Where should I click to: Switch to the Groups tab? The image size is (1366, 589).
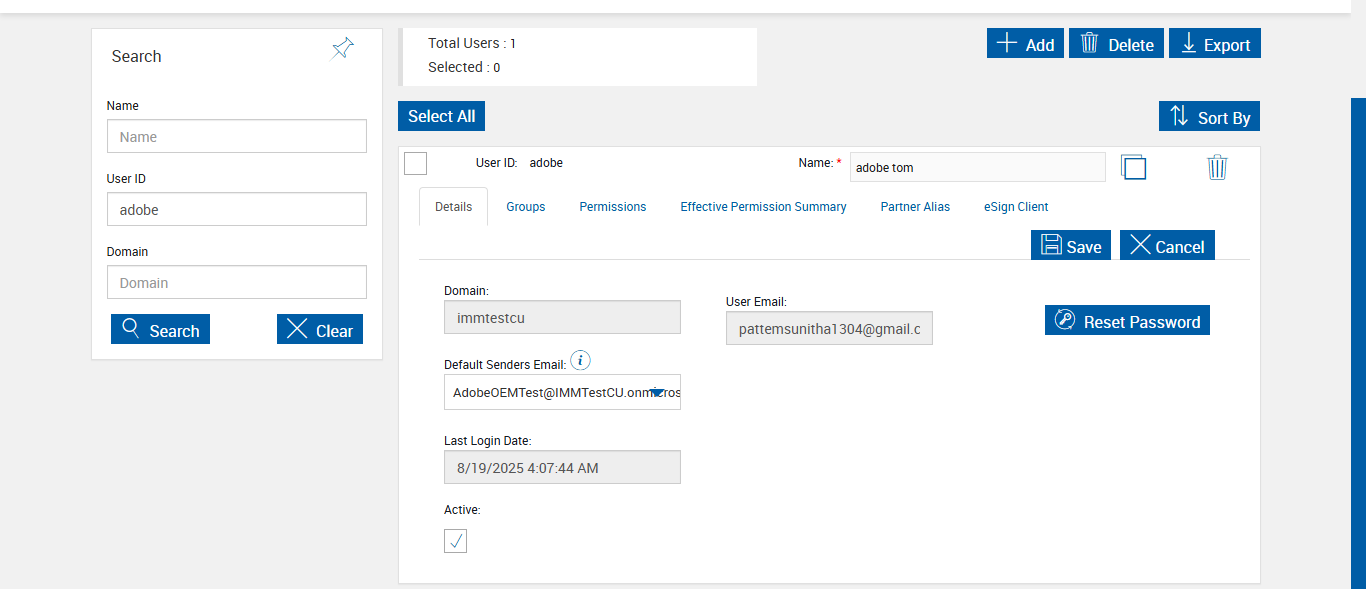click(526, 207)
